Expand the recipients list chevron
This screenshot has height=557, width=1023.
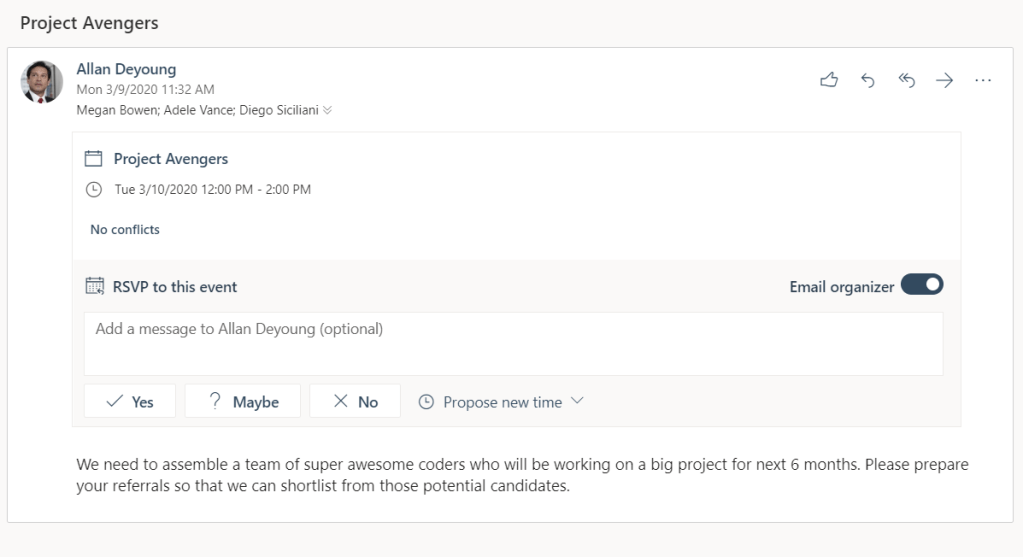point(327,111)
